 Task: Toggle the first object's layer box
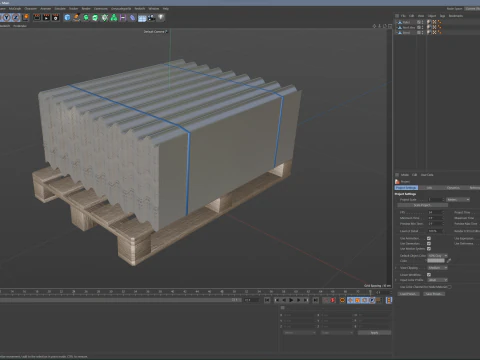419,22
